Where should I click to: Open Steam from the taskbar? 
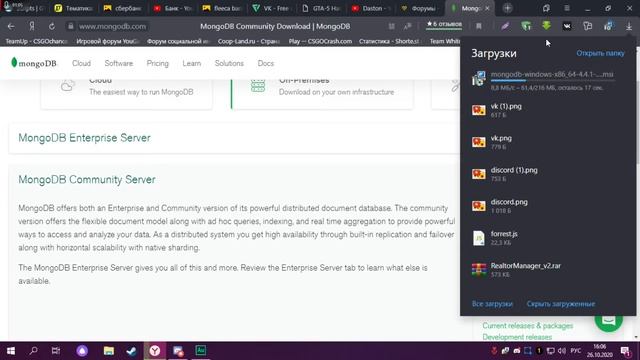[131, 351]
